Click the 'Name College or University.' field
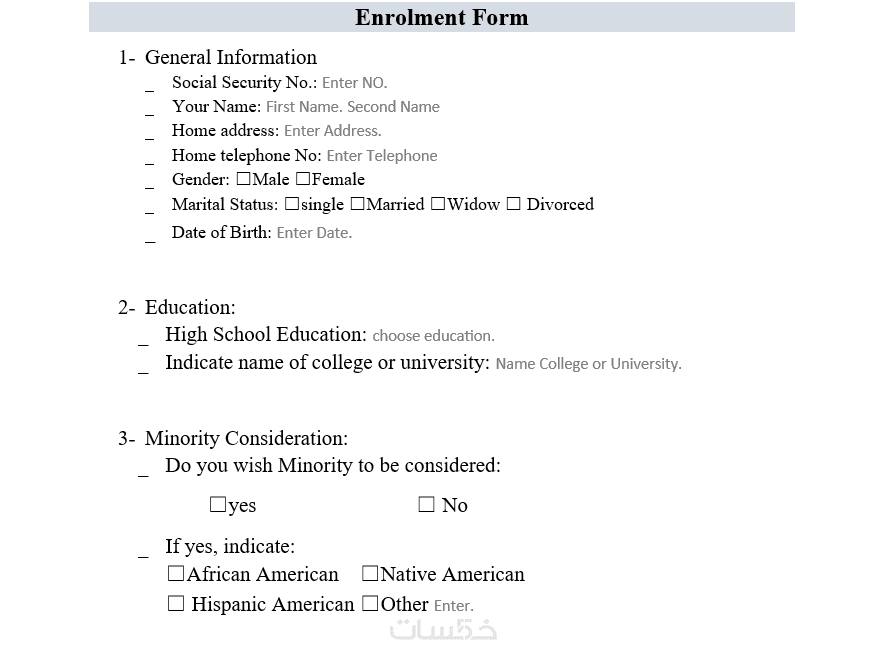The image size is (888, 653). tap(588, 364)
